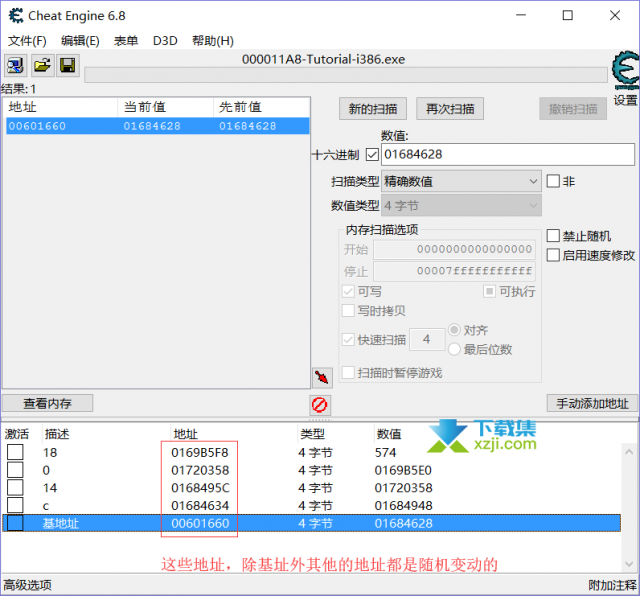The height and width of the screenshot is (596, 640).
Task: Activate the checkbox for row c
Action: pyautogui.click(x=15, y=505)
